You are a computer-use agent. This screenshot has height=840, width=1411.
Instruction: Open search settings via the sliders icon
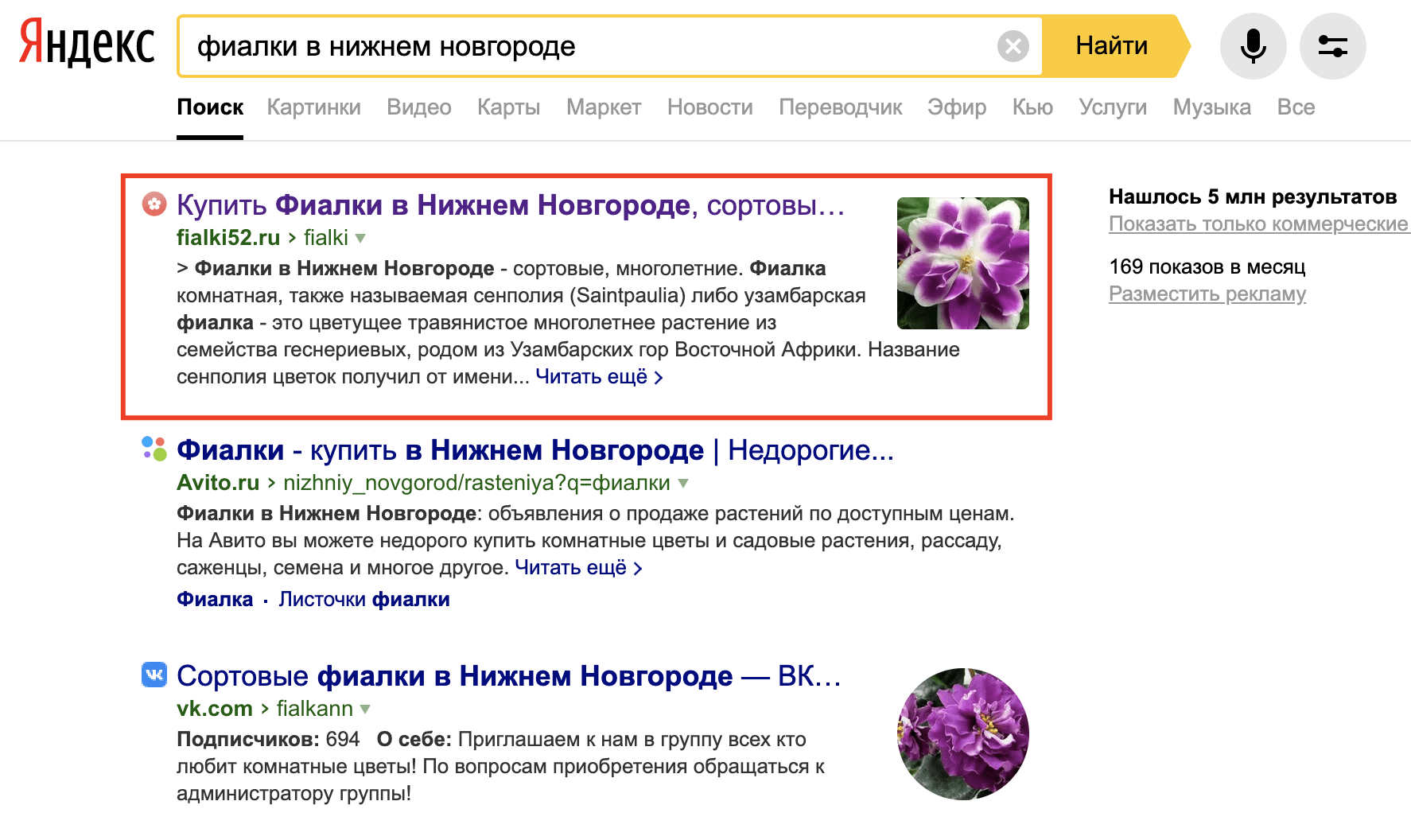(1333, 46)
